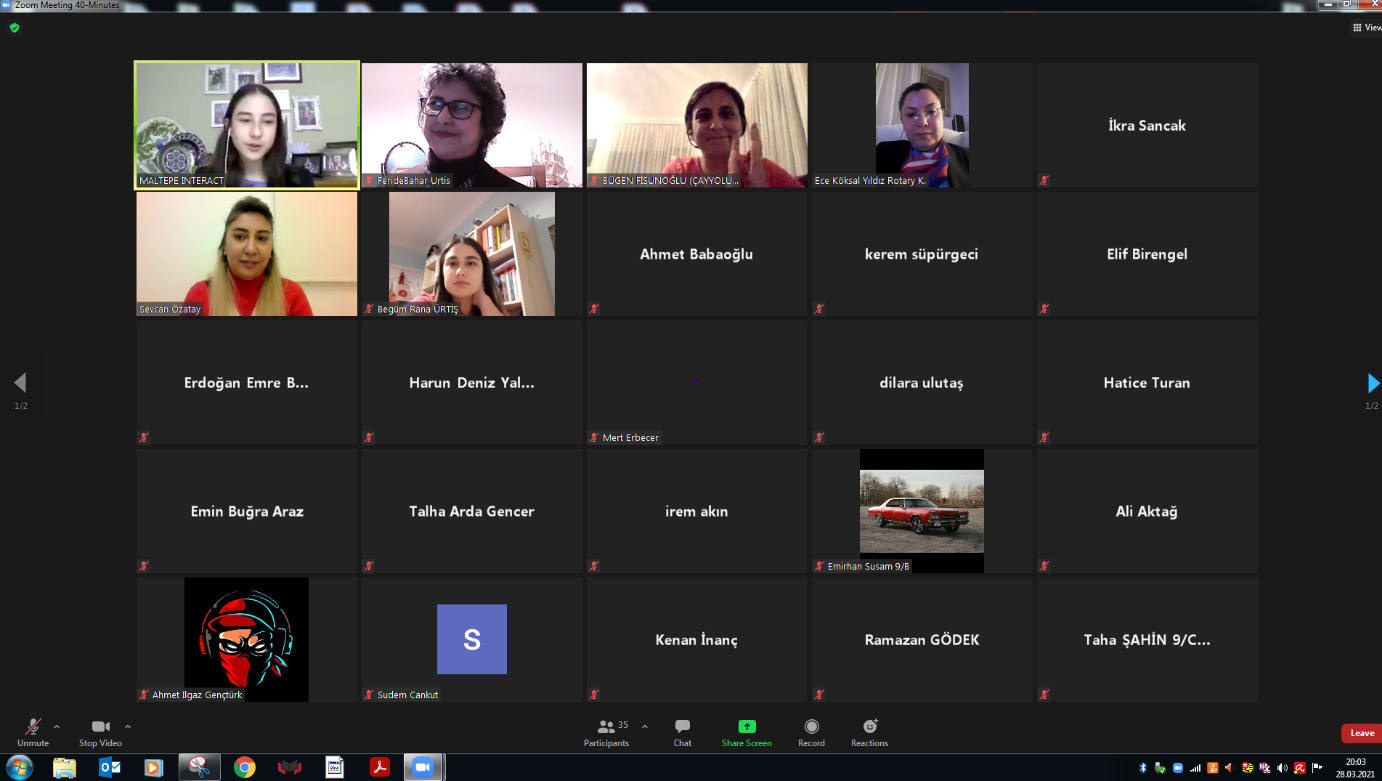The image size is (1382, 781).
Task: Click Ramazan GÖDEK participant name
Action: pos(921,640)
